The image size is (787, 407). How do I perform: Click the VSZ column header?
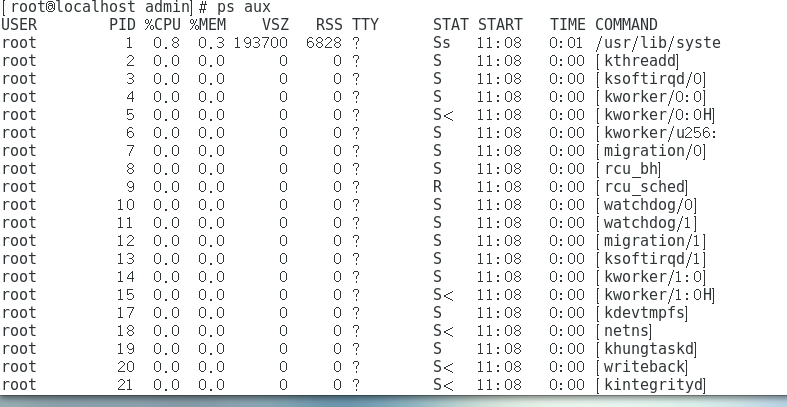coord(275,25)
